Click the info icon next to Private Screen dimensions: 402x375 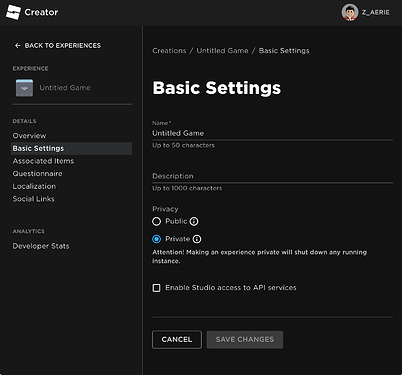(197, 239)
